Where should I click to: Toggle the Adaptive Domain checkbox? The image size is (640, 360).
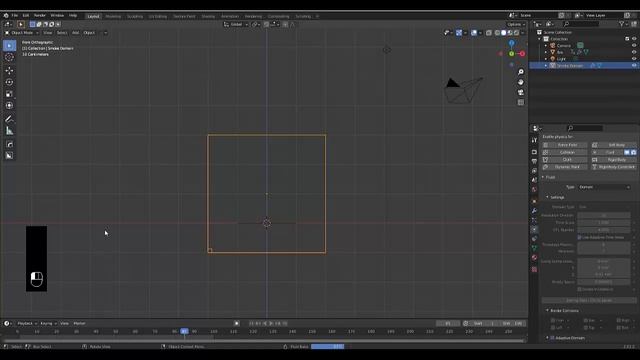tap(553, 338)
